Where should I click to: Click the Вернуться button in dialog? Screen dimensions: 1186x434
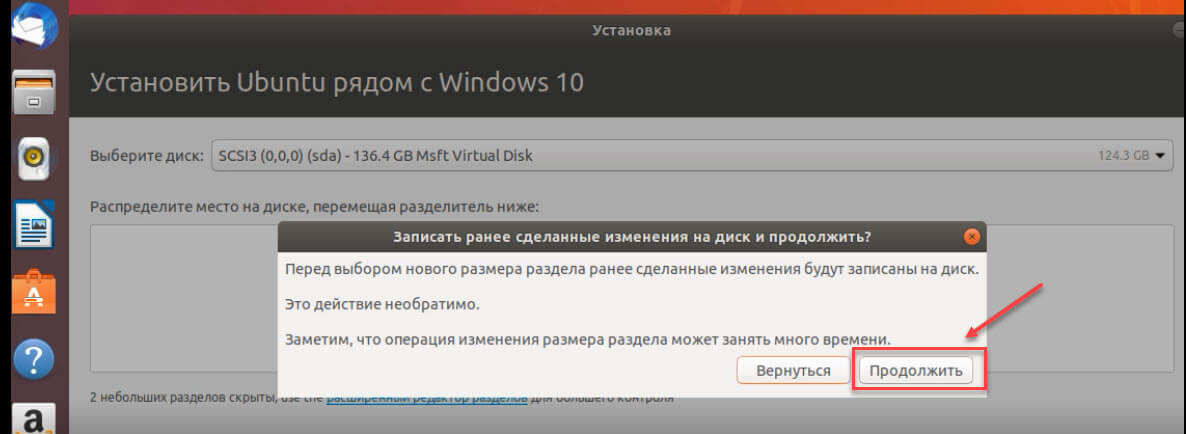tap(793, 370)
